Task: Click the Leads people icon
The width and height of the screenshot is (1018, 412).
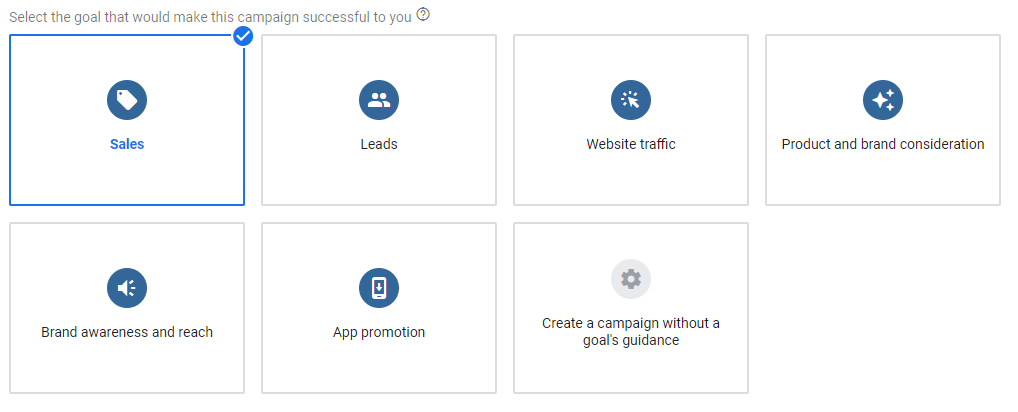Action: click(x=379, y=100)
